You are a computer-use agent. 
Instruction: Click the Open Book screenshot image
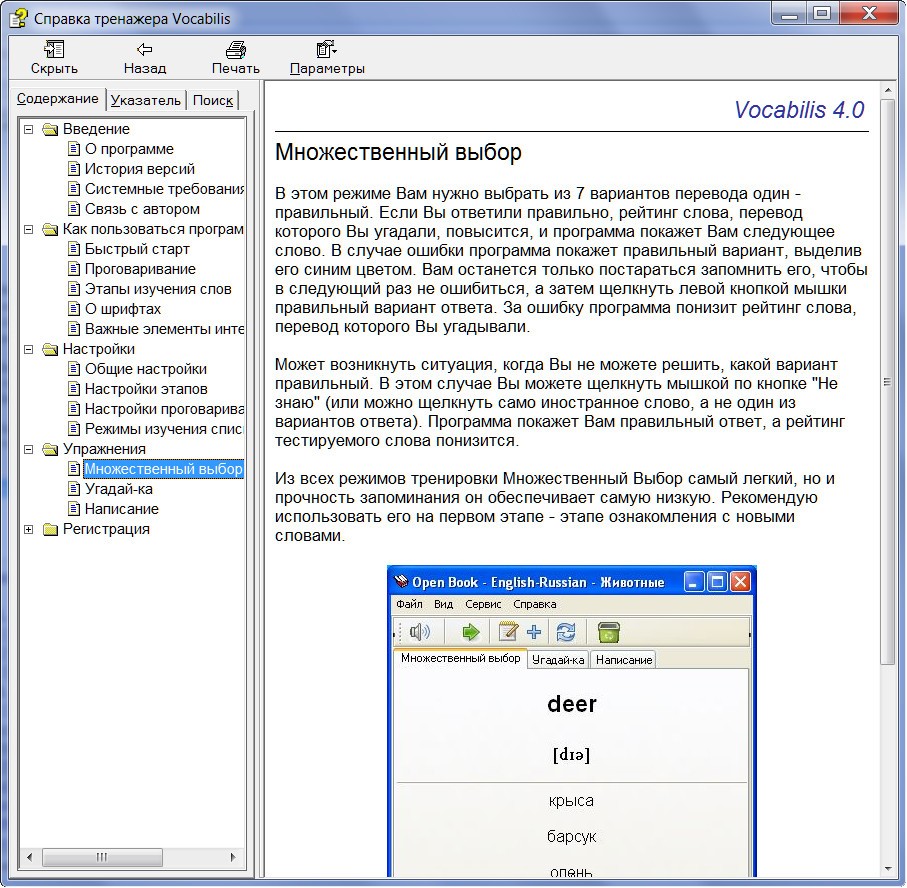[572, 720]
